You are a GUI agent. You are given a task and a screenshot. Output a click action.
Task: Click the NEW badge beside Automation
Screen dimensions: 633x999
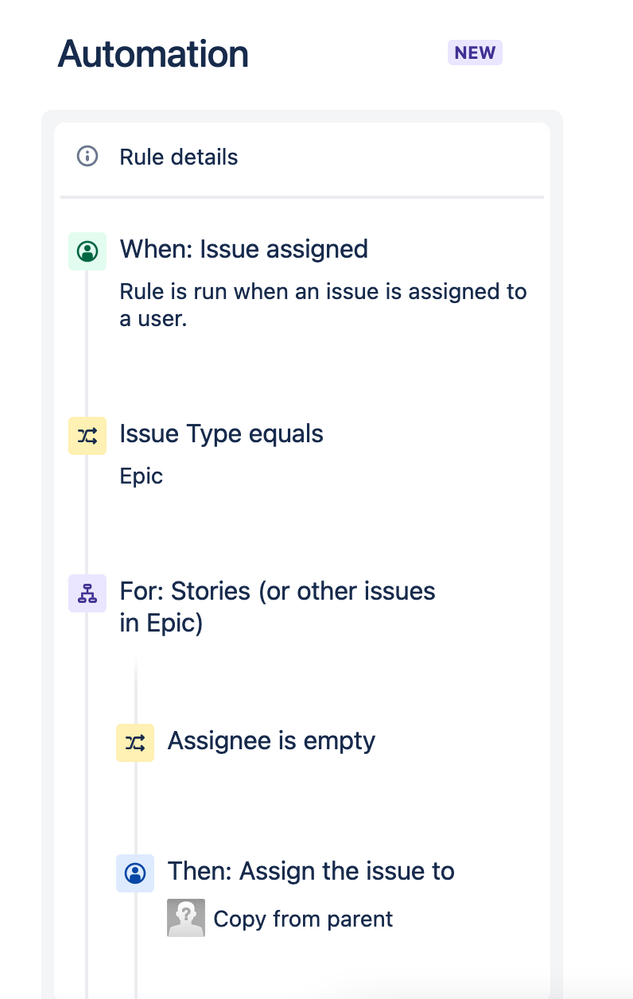(474, 53)
